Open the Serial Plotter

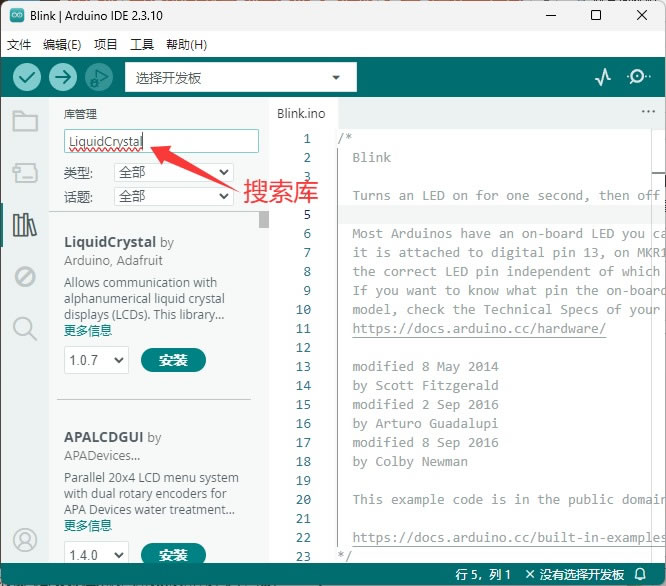pyautogui.click(x=603, y=77)
